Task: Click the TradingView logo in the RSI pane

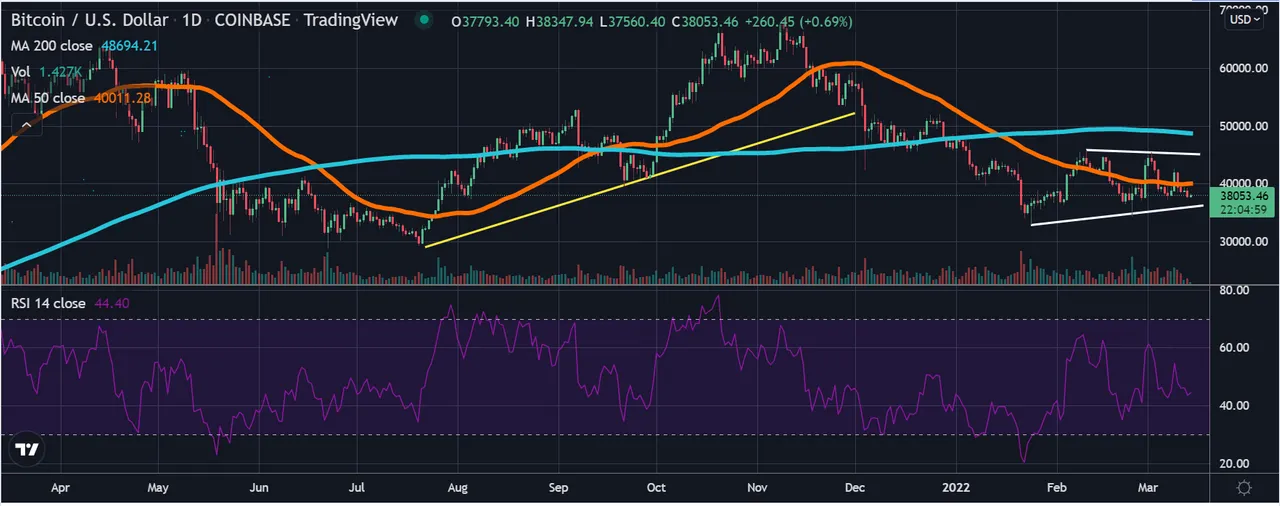Action: [x=28, y=451]
